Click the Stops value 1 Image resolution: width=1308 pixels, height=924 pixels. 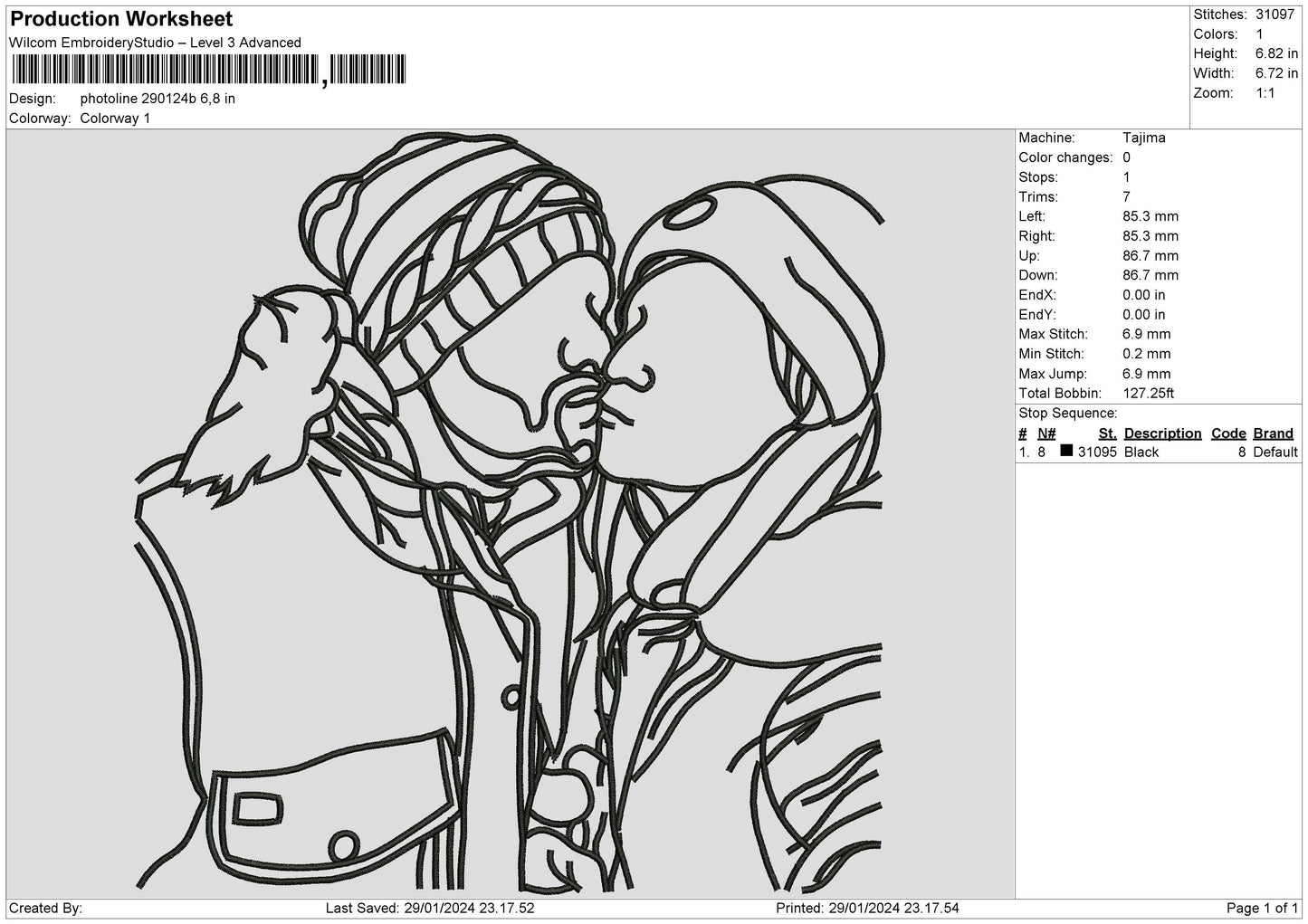[1127, 177]
